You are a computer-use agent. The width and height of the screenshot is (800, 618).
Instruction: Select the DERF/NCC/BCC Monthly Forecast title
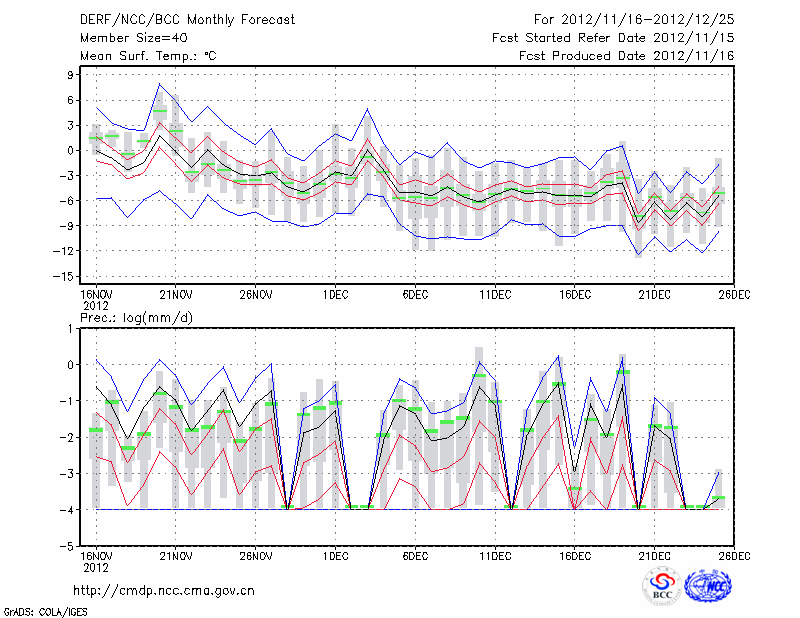tap(187, 19)
